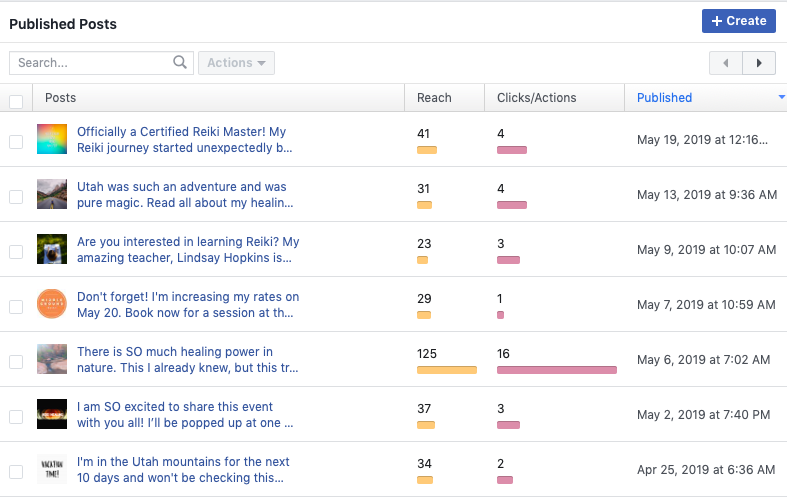This screenshot has height=497, width=787.
Task: Click the Published column sort arrow
Action: click(780, 98)
